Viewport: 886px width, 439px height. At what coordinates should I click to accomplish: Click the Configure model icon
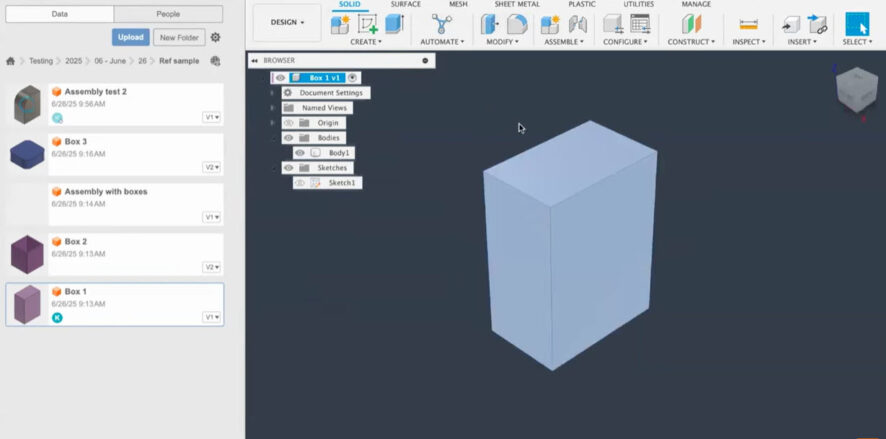click(x=613, y=24)
